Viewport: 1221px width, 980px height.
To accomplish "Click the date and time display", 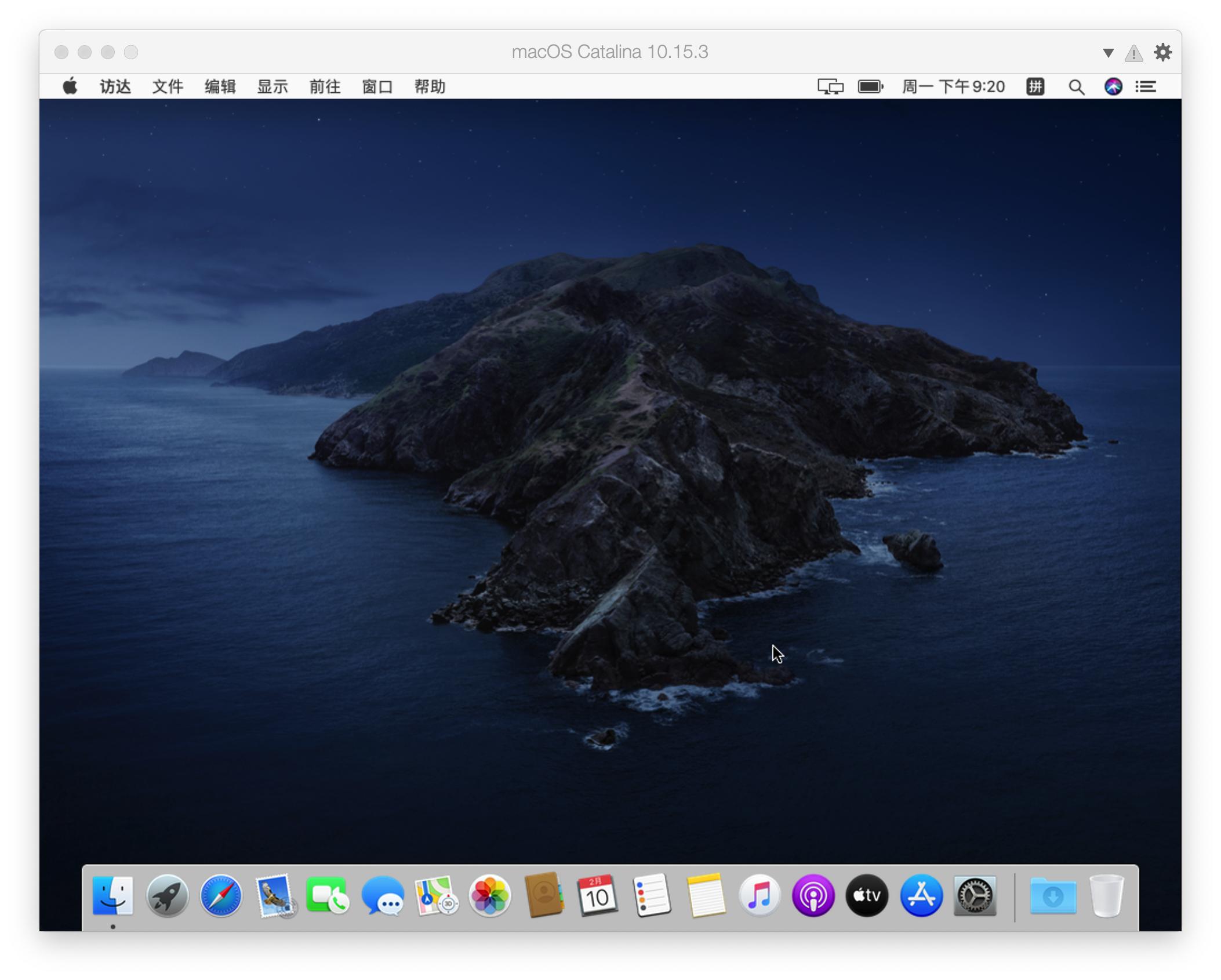I will [x=953, y=87].
